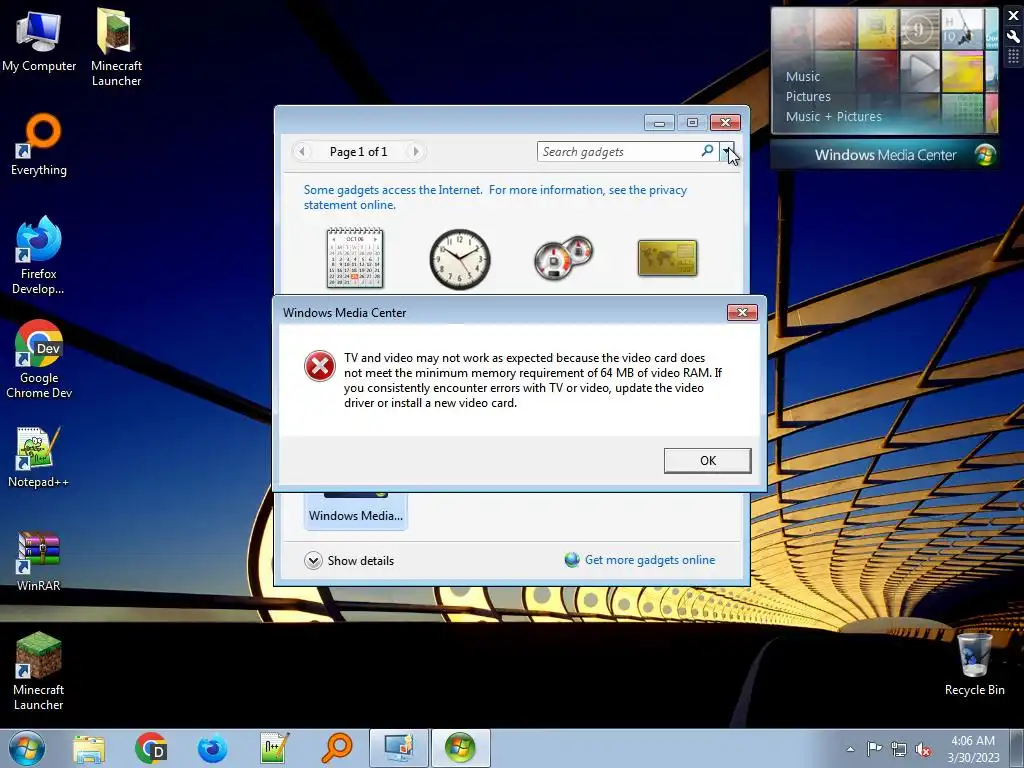
Task: Open Windows Explorer from taskbar
Action: (x=89, y=748)
